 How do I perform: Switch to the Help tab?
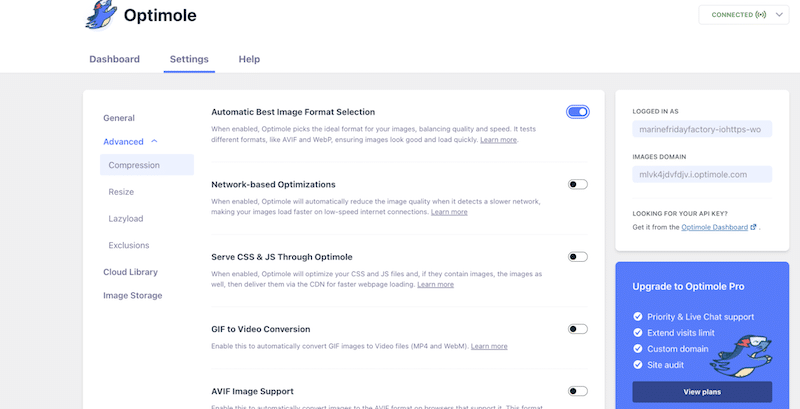click(249, 59)
